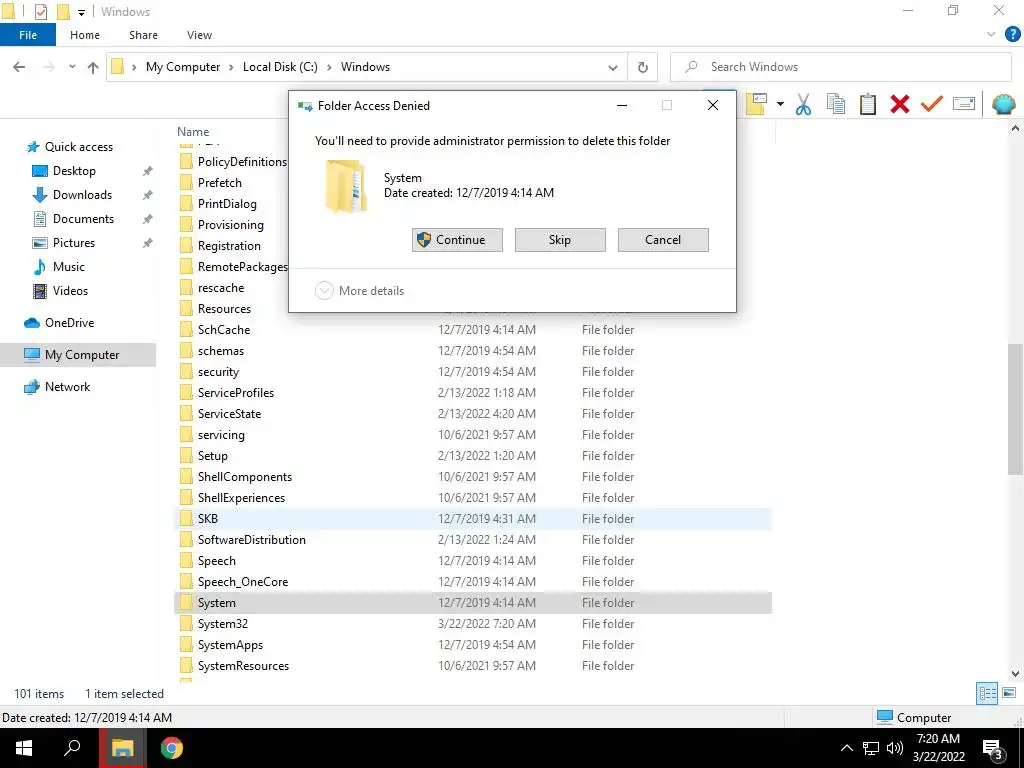
Task: Click the Search Windows input field
Action: point(841,67)
